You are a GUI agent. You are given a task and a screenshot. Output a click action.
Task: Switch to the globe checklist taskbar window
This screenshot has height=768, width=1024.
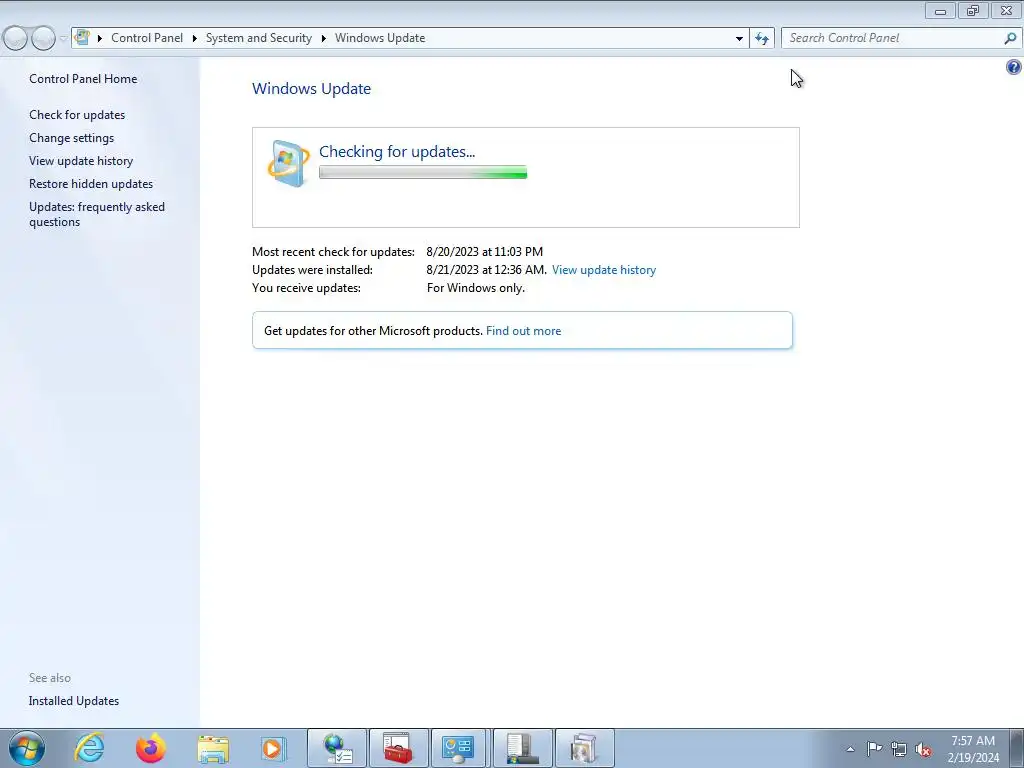click(337, 748)
